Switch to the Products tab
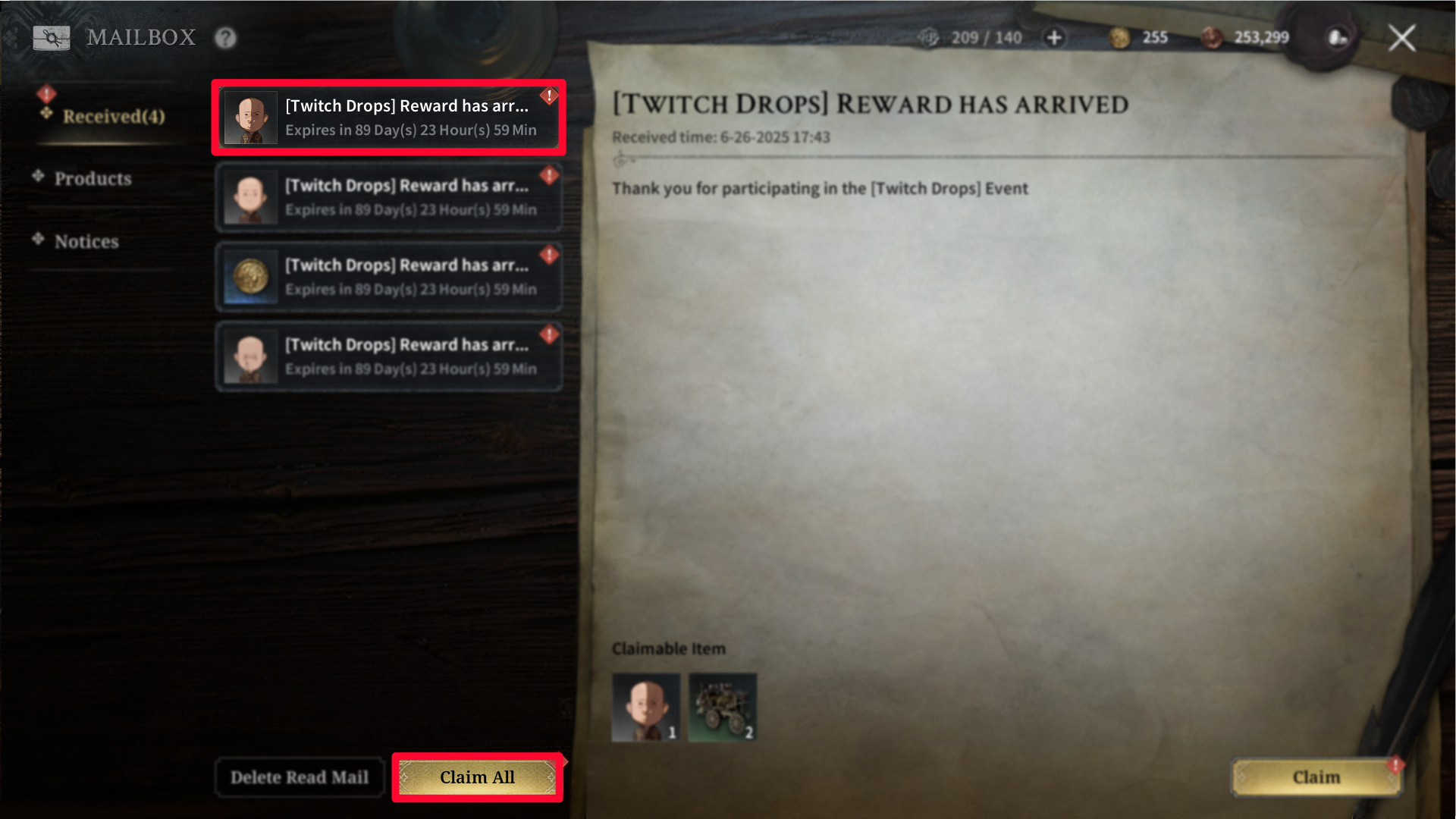This screenshot has height=819, width=1456. (93, 178)
